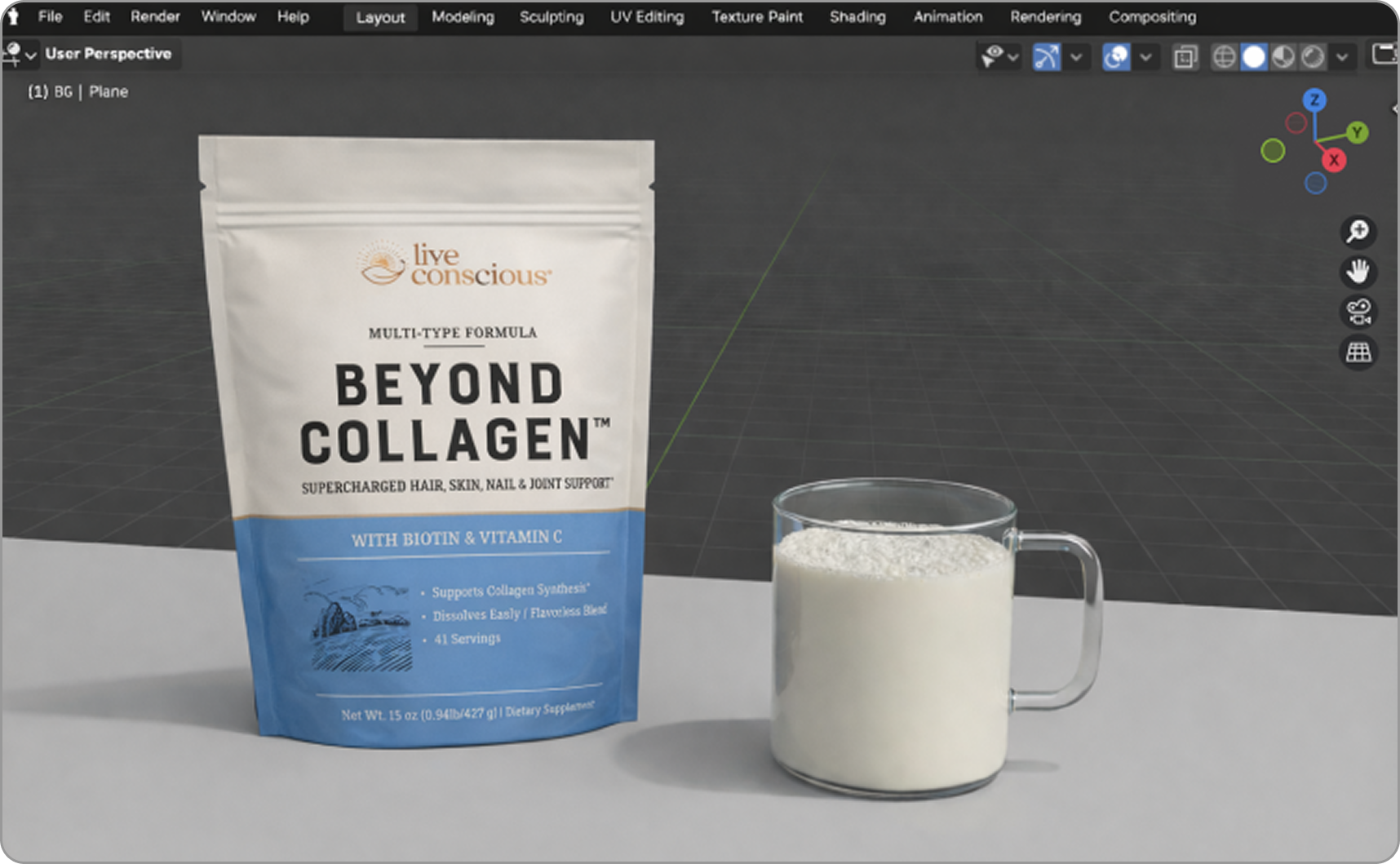Click the red X axis gizmo

[x=1334, y=160]
